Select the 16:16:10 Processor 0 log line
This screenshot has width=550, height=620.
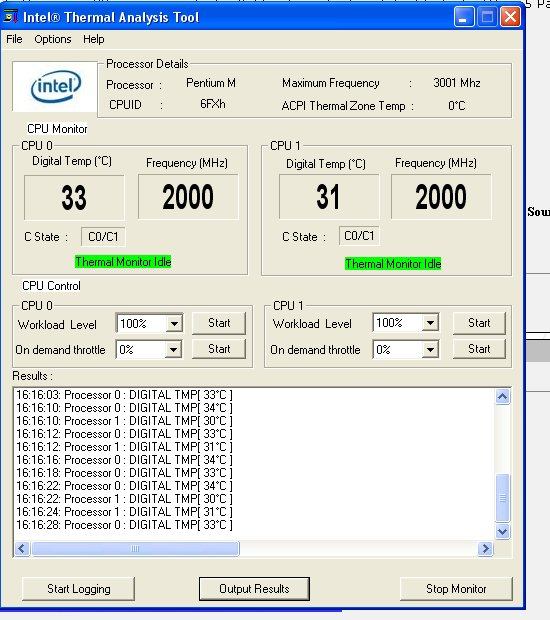(x=124, y=408)
